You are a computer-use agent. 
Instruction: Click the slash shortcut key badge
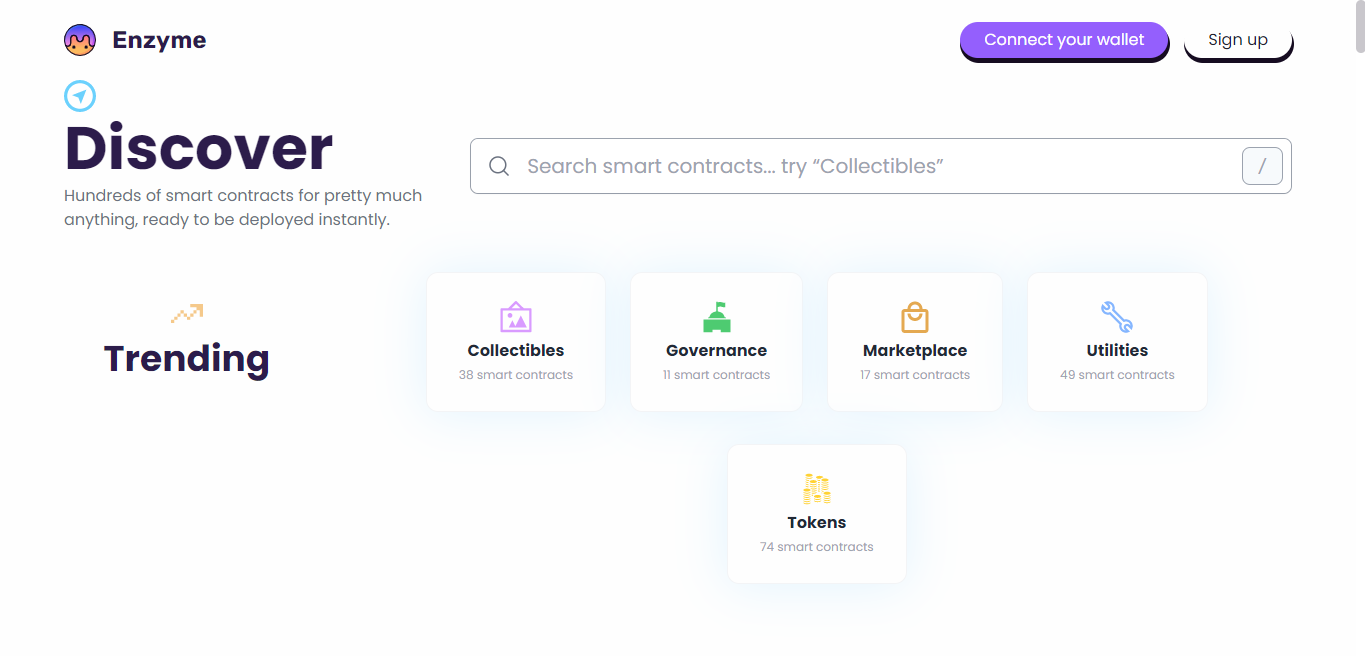(1262, 166)
